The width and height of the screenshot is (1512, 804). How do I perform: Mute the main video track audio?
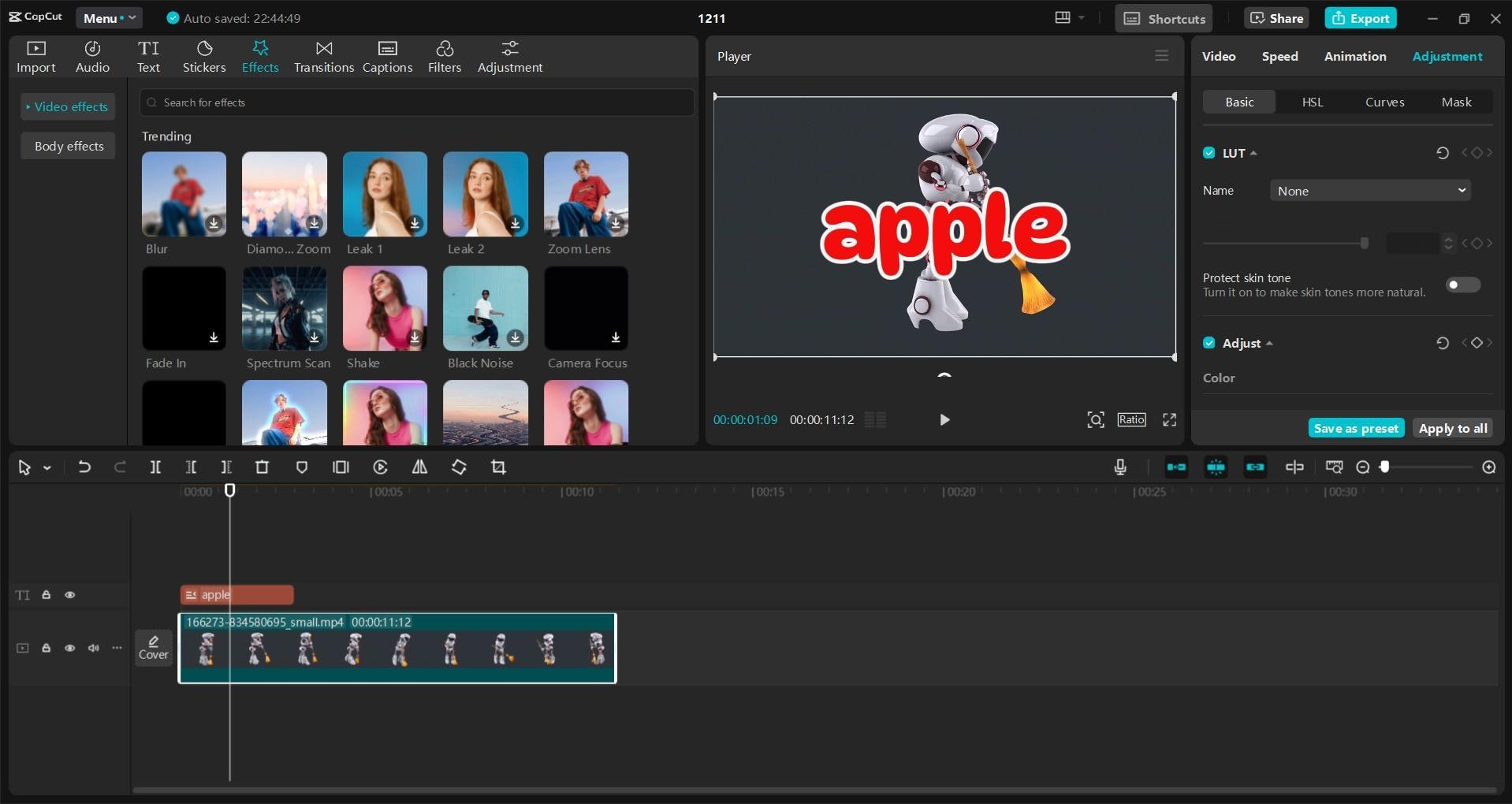tap(94, 648)
